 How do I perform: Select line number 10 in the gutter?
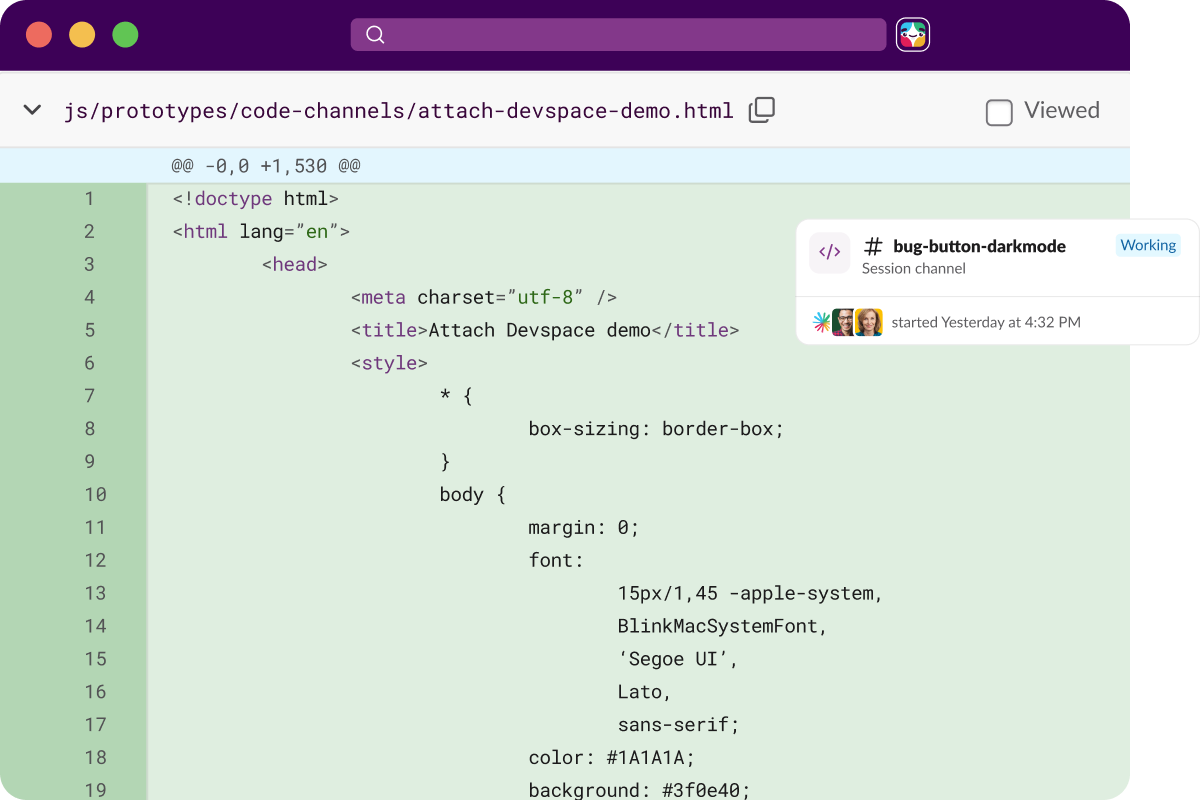point(95,494)
